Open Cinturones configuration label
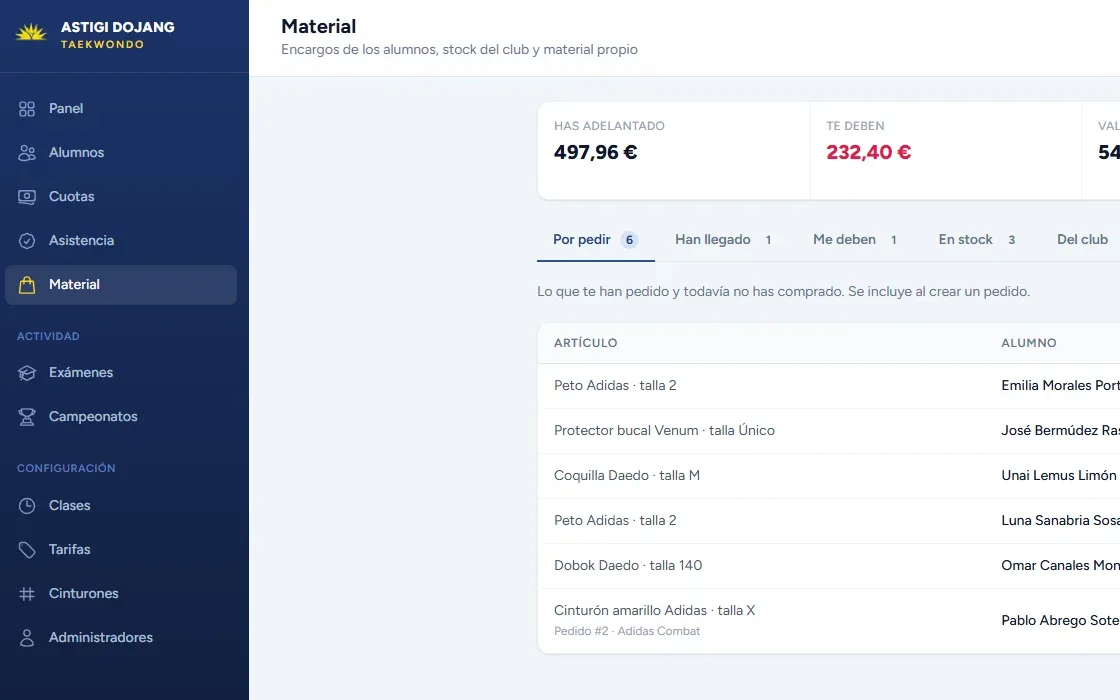The width and height of the screenshot is (1120, 700). (x=84, y=594)
